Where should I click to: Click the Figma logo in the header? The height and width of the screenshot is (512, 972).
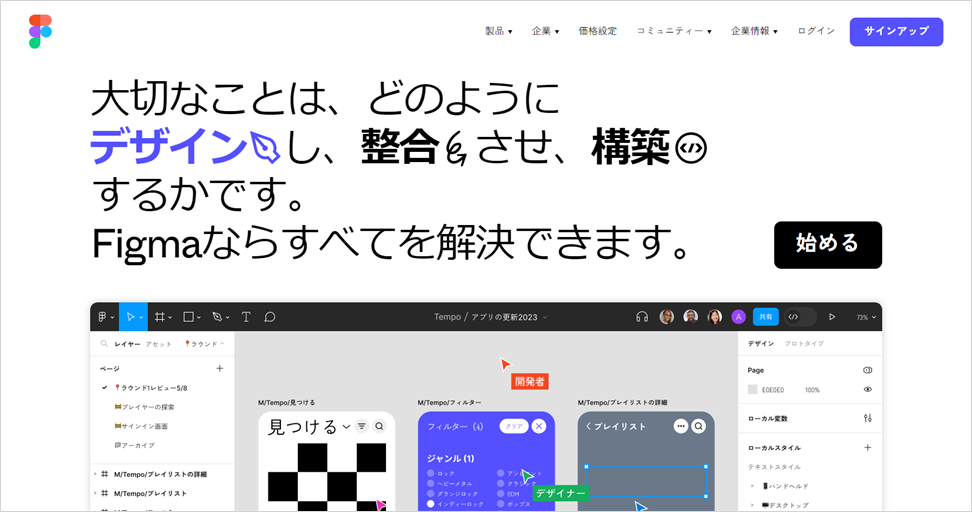click(x=40, y=32)
